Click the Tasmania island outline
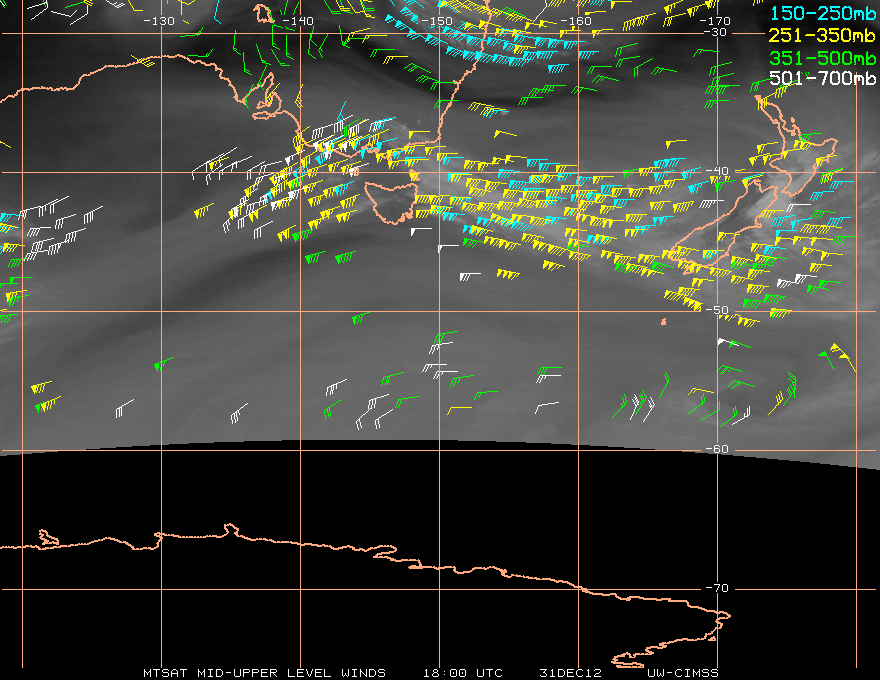Viewport: 880px width, 680px height. [x=391, y=201]
